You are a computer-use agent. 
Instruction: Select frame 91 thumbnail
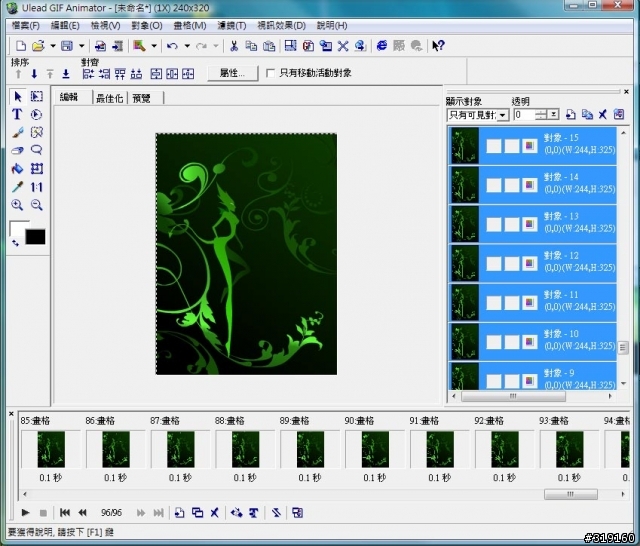440,449
